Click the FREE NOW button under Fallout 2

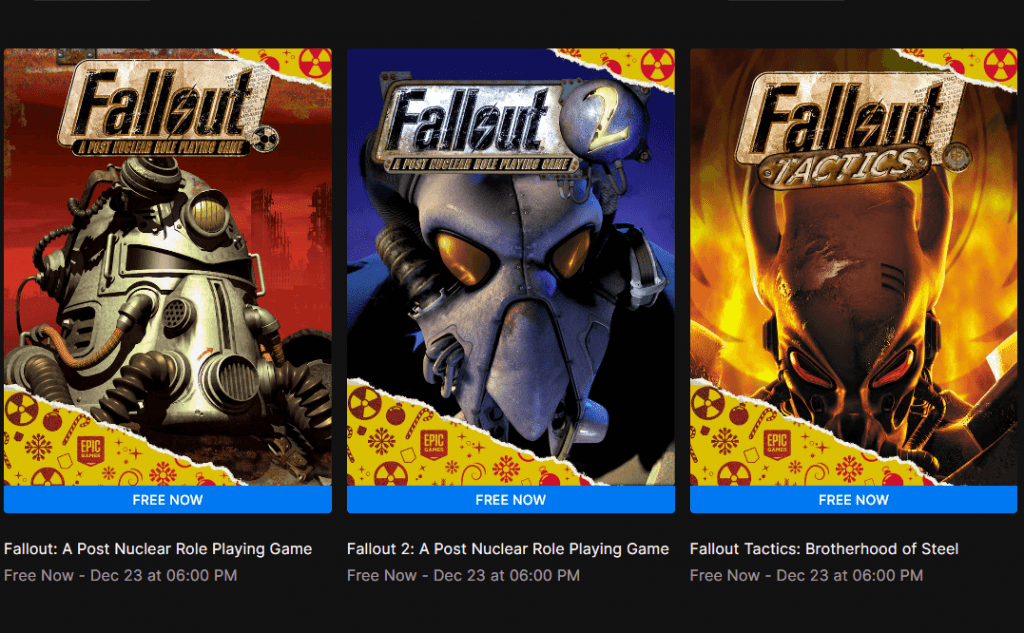coord(511,500)
